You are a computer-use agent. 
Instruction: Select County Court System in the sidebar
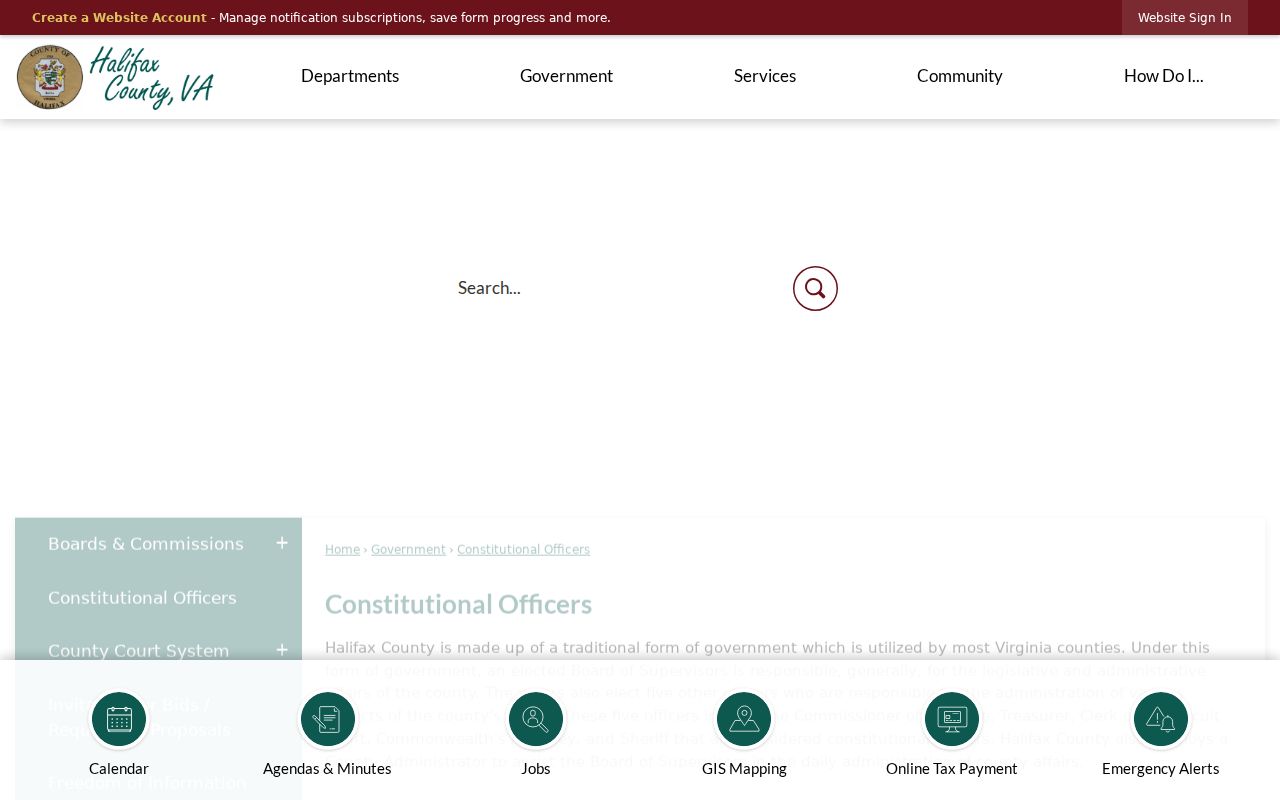tap(139, 651)
